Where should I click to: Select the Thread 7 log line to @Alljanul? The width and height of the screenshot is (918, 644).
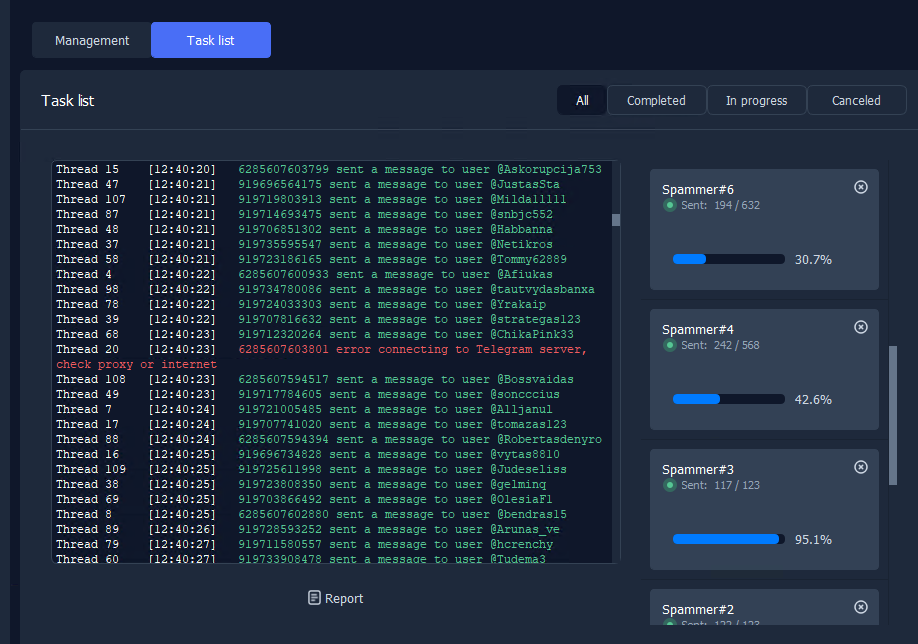[x=304, y=409]
